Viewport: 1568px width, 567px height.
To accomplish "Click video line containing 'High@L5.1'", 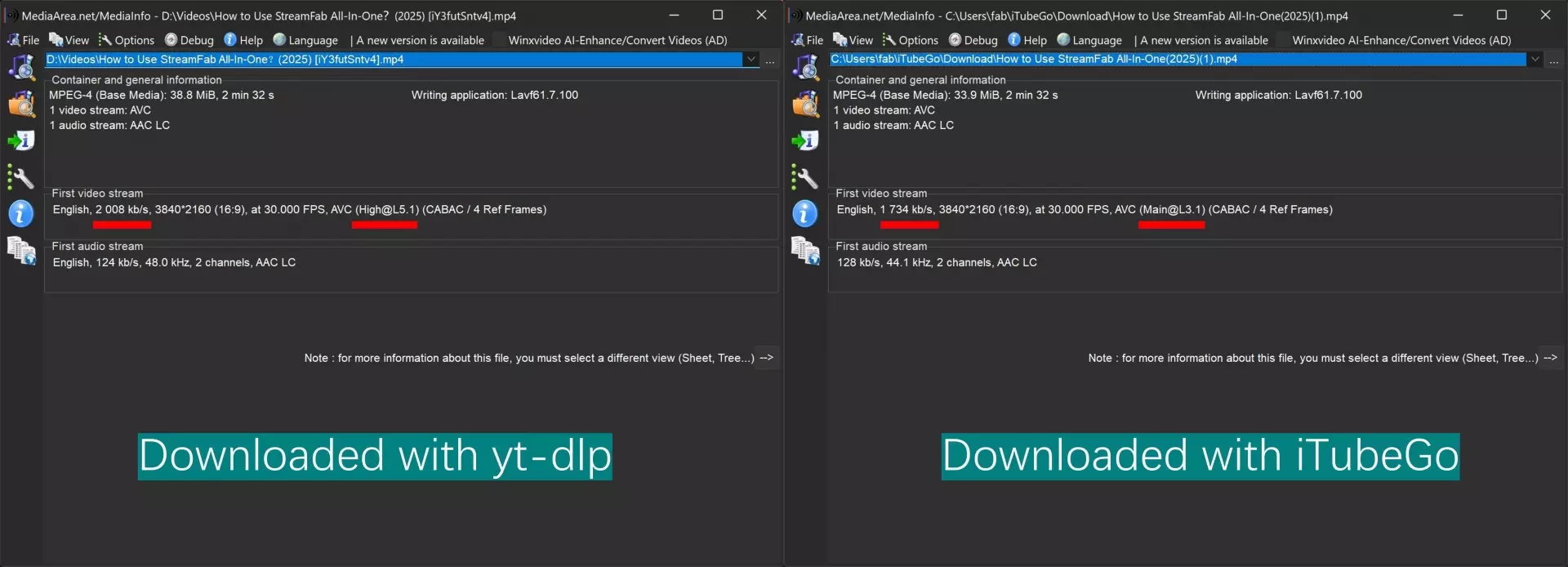I will [x=300, y=210].
